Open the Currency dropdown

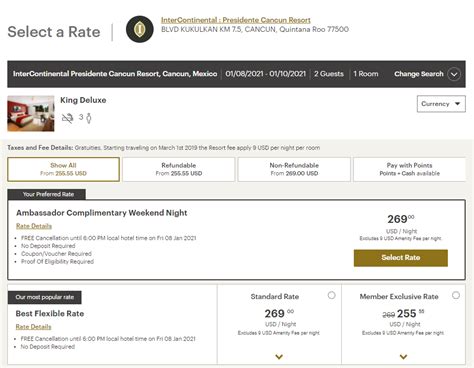(x=441, y=104)
